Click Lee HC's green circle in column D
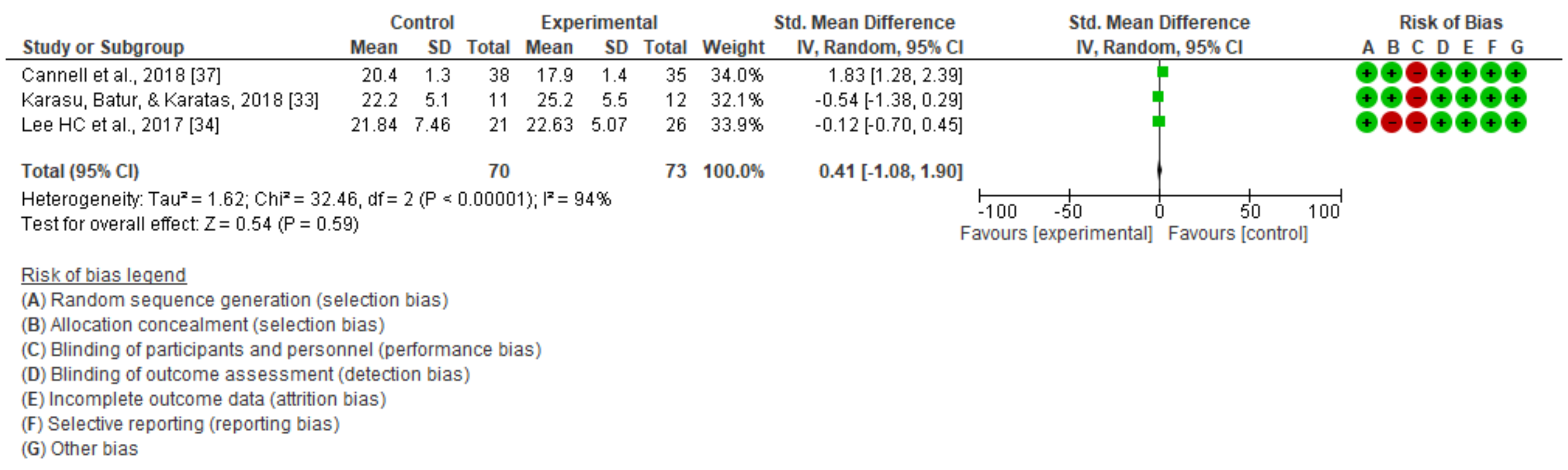1568x470 pixels. pyautogui.click(x=1442, y=123)
